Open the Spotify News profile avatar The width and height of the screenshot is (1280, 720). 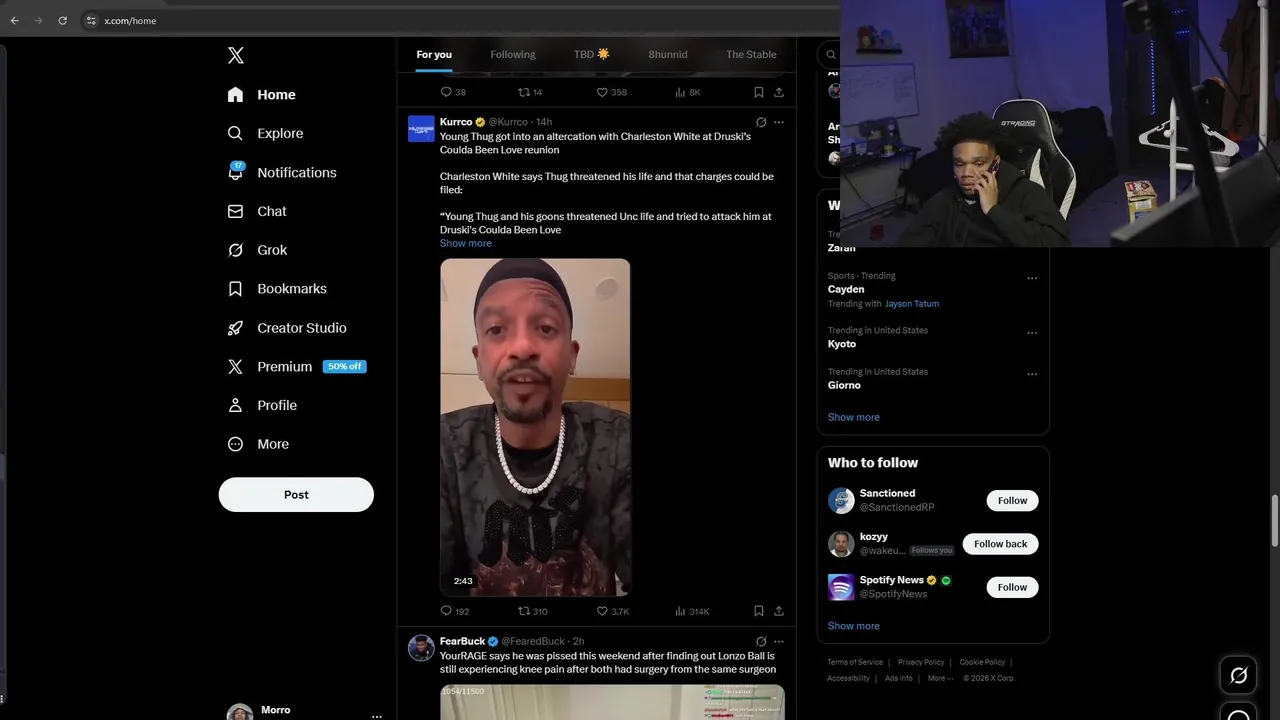(841, 587)
